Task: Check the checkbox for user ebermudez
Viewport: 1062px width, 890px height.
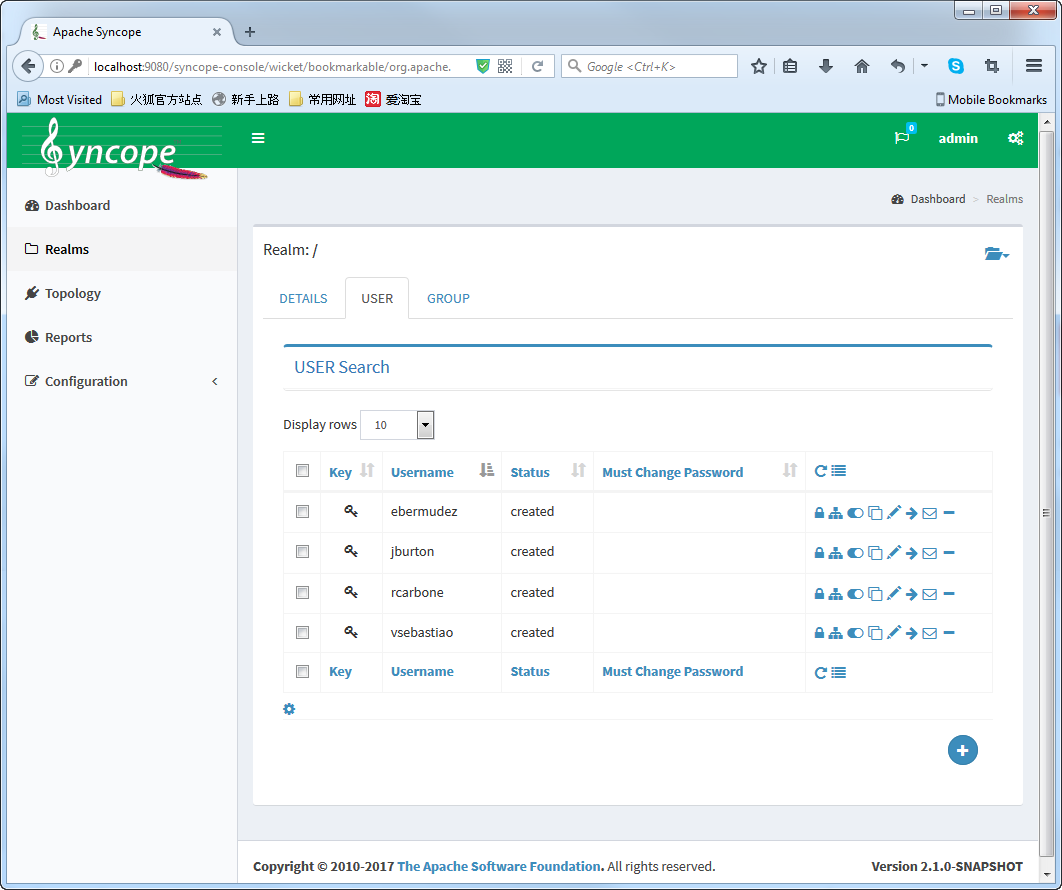Action: pos(302,512)
